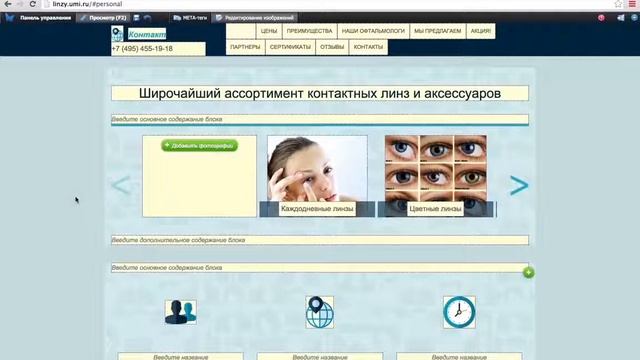Click the site logo map-pin icon
Image resolution: width=640 pixels, height=360 pixels.
[x=117, y=33]
